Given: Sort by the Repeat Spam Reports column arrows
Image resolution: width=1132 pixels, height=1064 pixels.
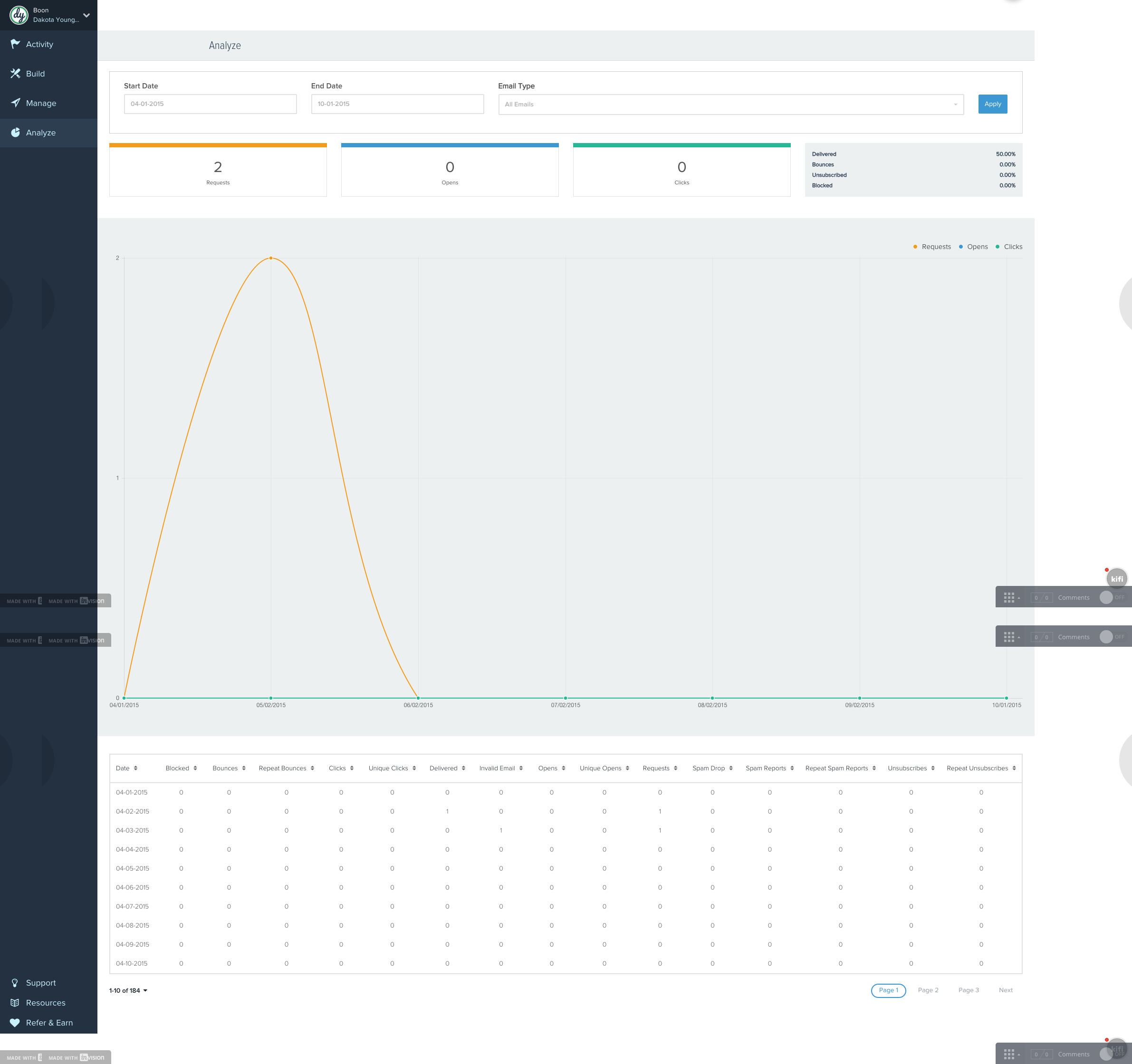Looking at the screenshot, I should (x=874, y=768).
